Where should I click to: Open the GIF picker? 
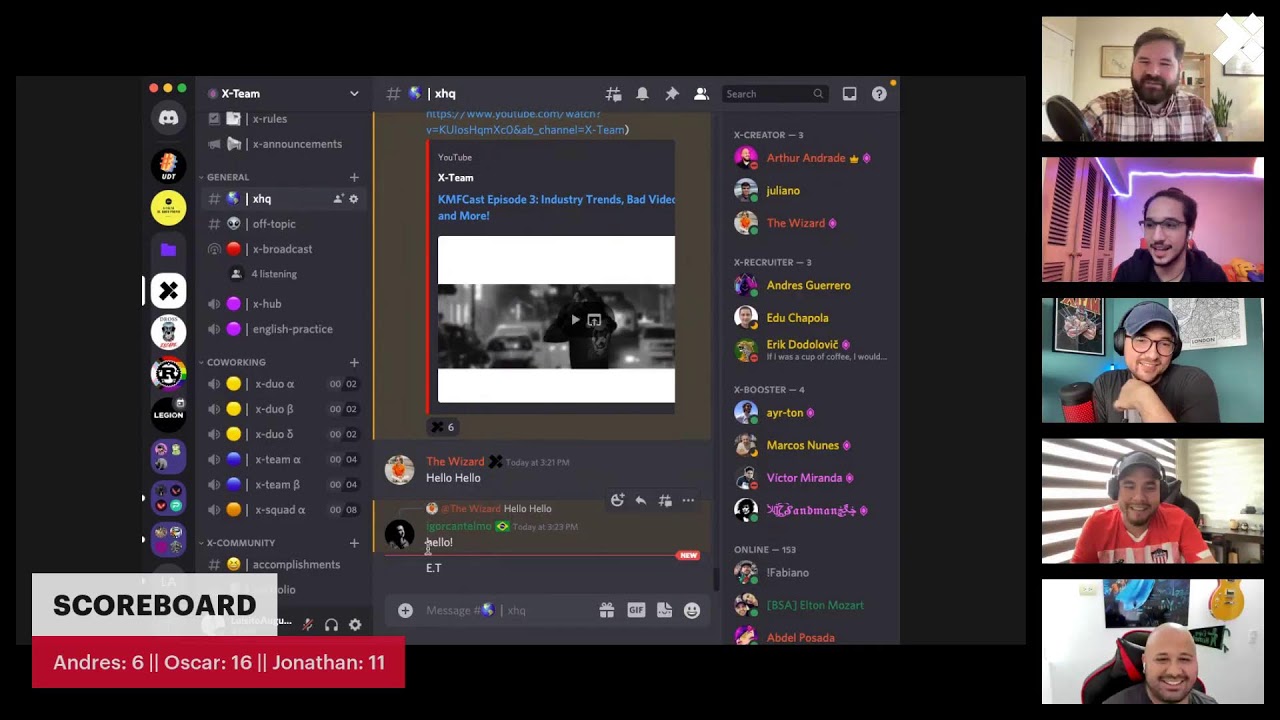click(636, 610)
